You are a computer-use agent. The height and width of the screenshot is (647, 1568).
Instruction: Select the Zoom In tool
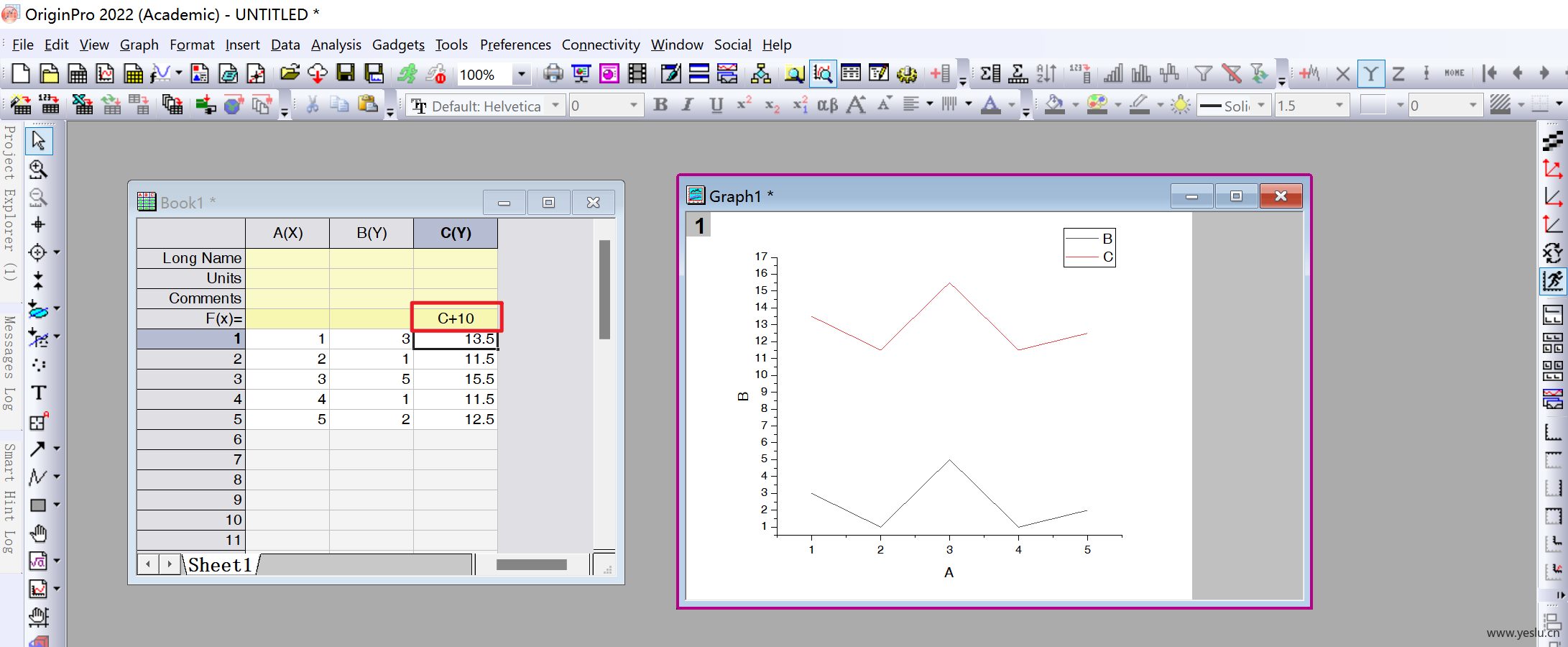tap(39, 169)
